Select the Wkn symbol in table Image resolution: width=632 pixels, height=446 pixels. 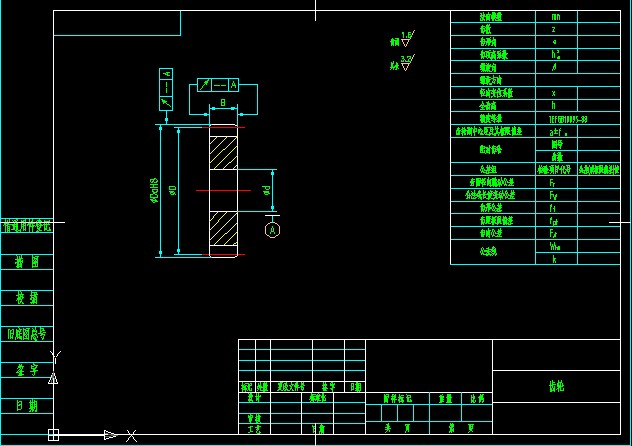coord(555,246)
